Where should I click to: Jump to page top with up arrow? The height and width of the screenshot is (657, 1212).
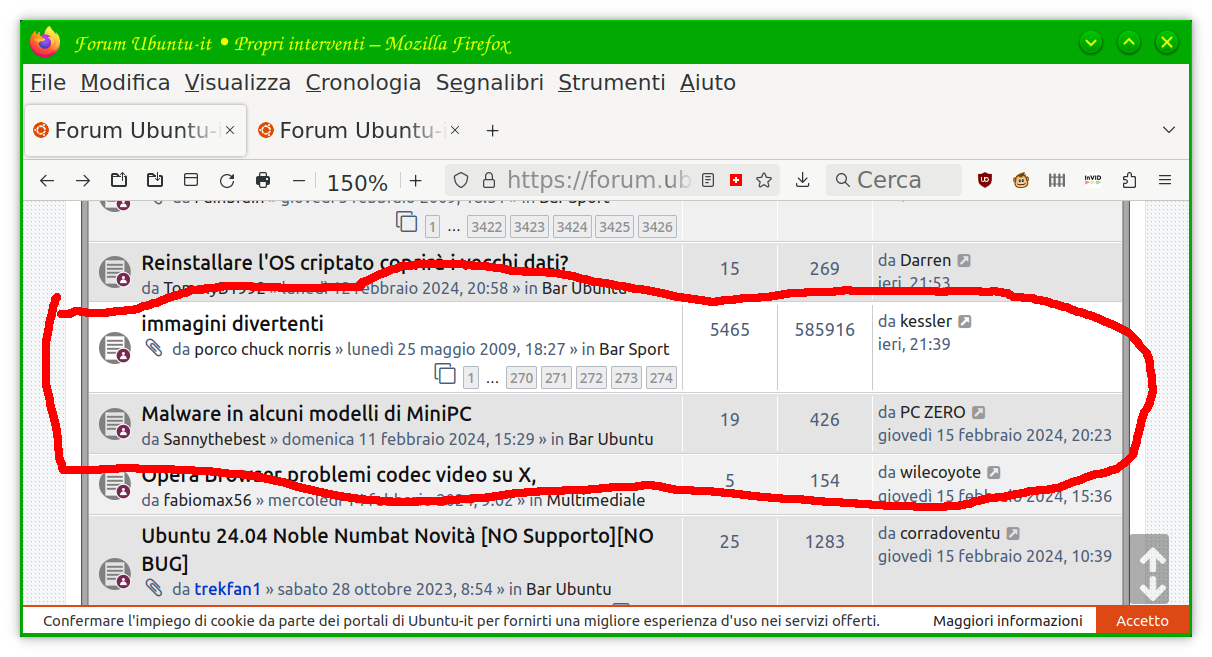click(1153, 560)
